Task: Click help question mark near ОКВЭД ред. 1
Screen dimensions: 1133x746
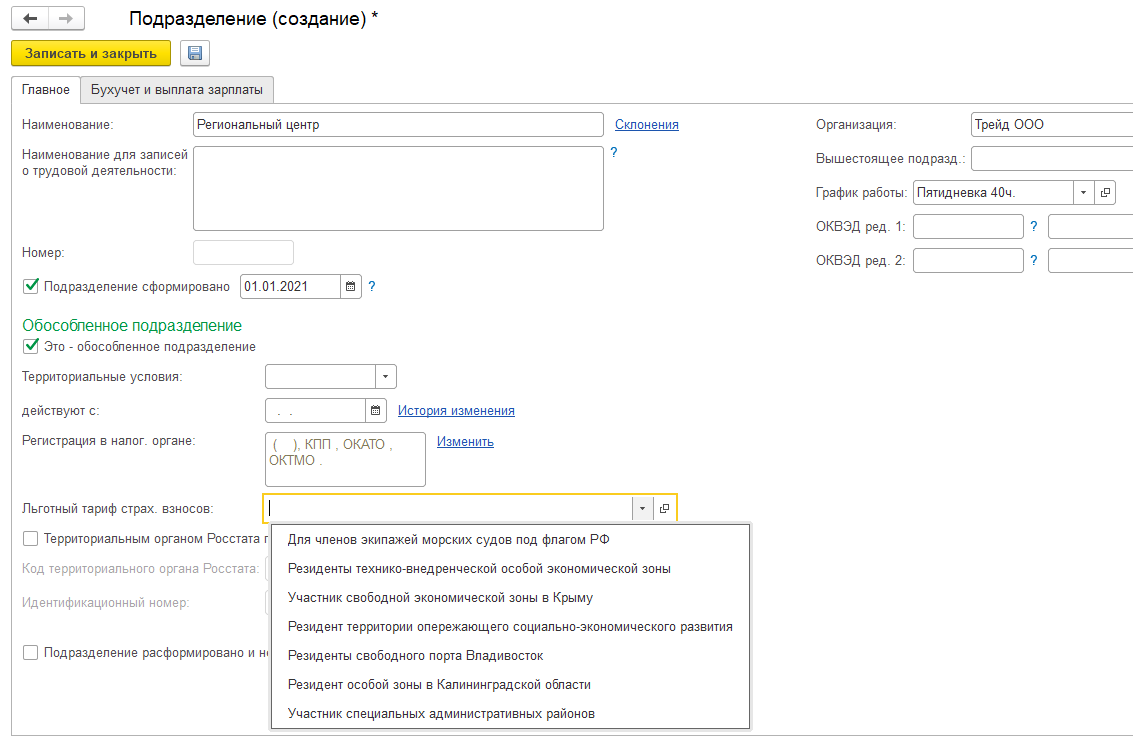Action: 1034,226
